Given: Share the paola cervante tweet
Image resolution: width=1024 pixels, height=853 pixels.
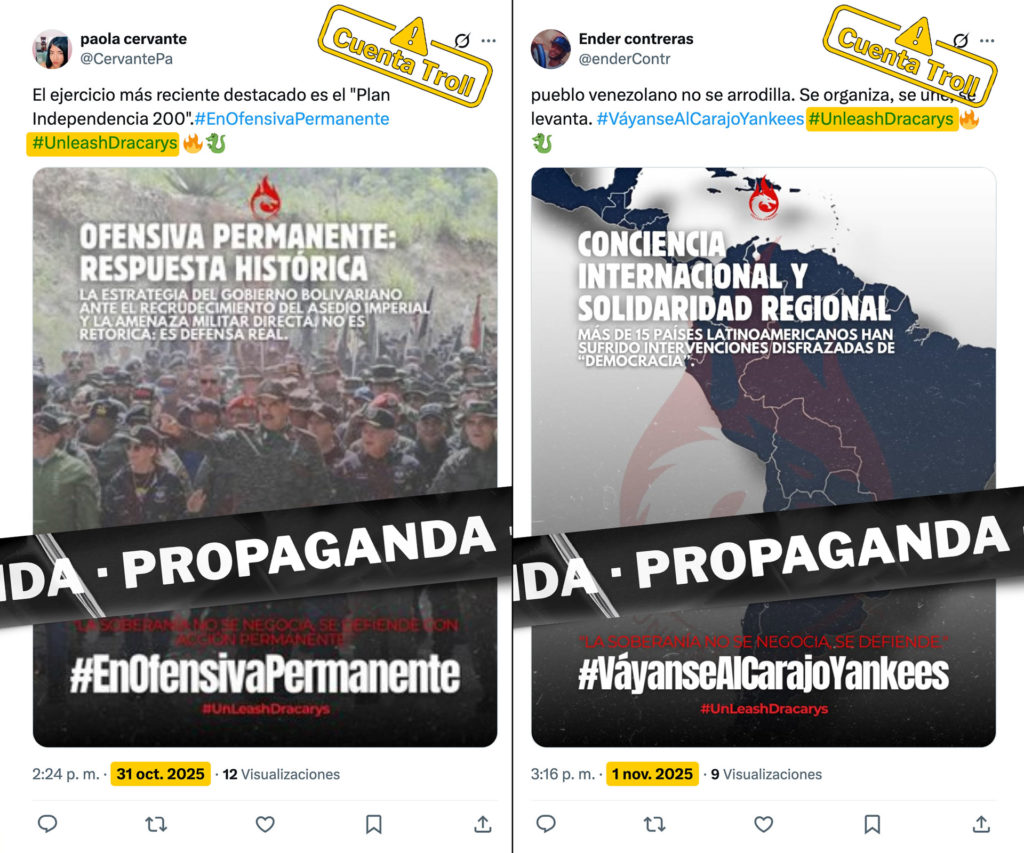Looking at the screenshot, I should (x=483, y=824).
